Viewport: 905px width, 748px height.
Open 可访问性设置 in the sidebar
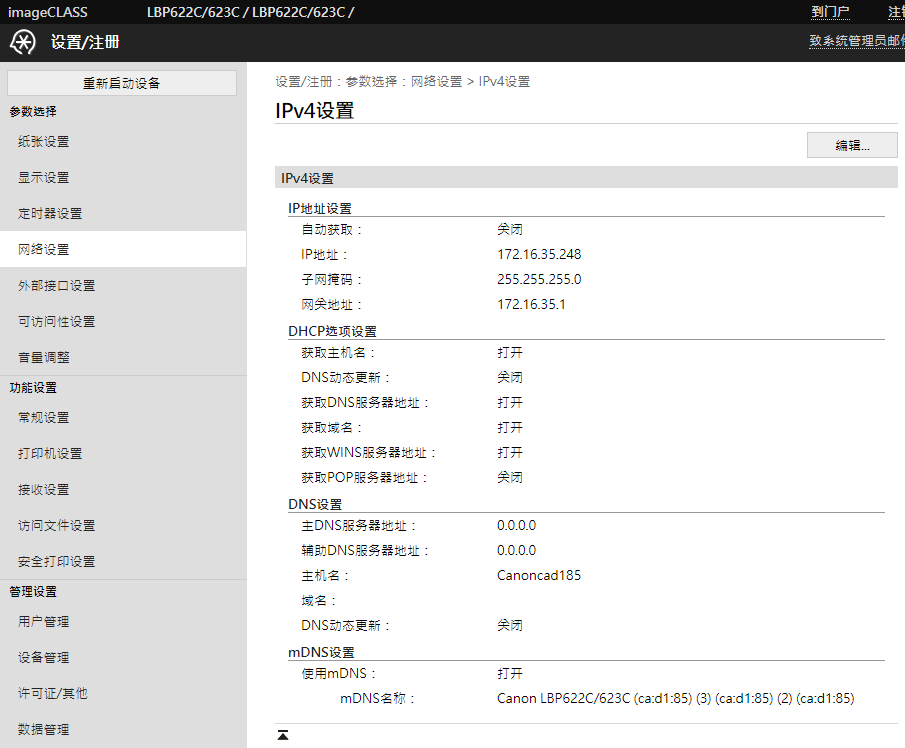[x=123, y=321]
